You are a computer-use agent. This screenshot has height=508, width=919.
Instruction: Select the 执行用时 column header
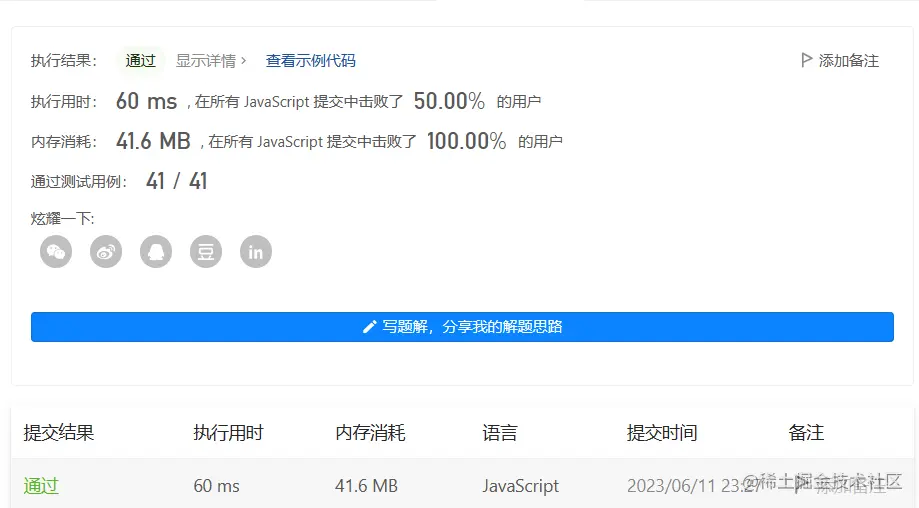point(229,433)
